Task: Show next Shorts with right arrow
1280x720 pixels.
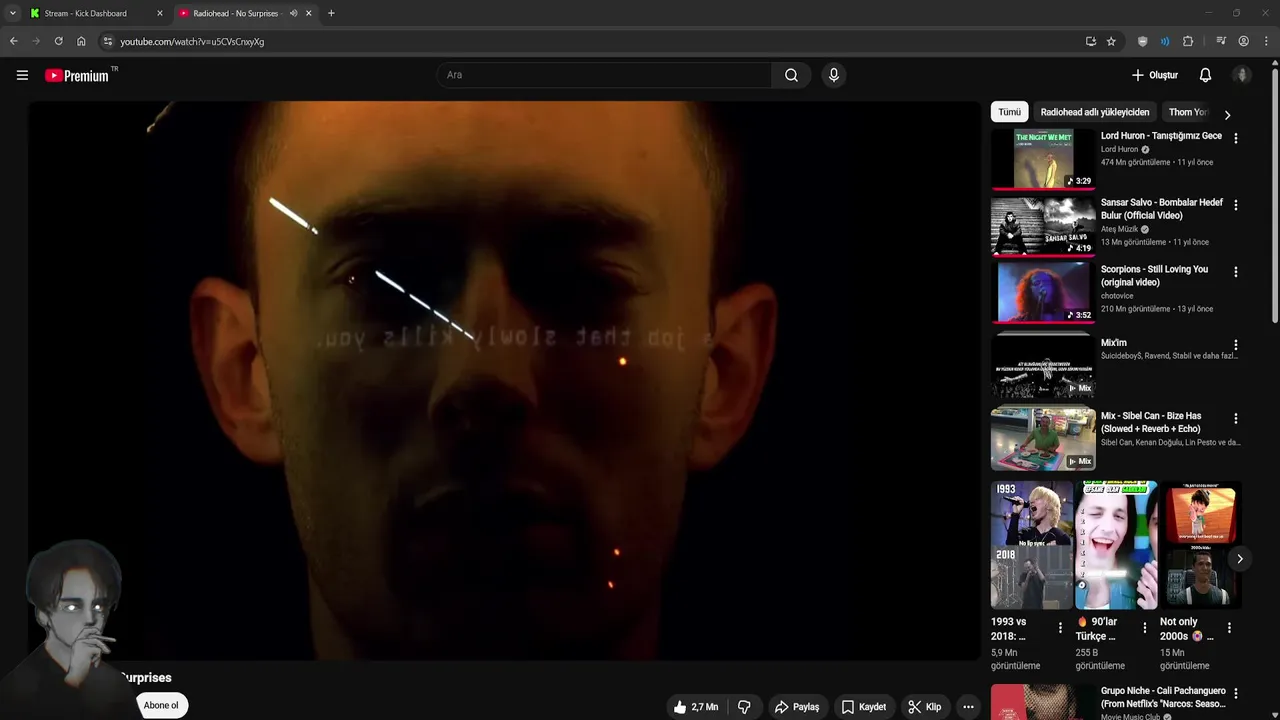Action: pos(1239,559)
